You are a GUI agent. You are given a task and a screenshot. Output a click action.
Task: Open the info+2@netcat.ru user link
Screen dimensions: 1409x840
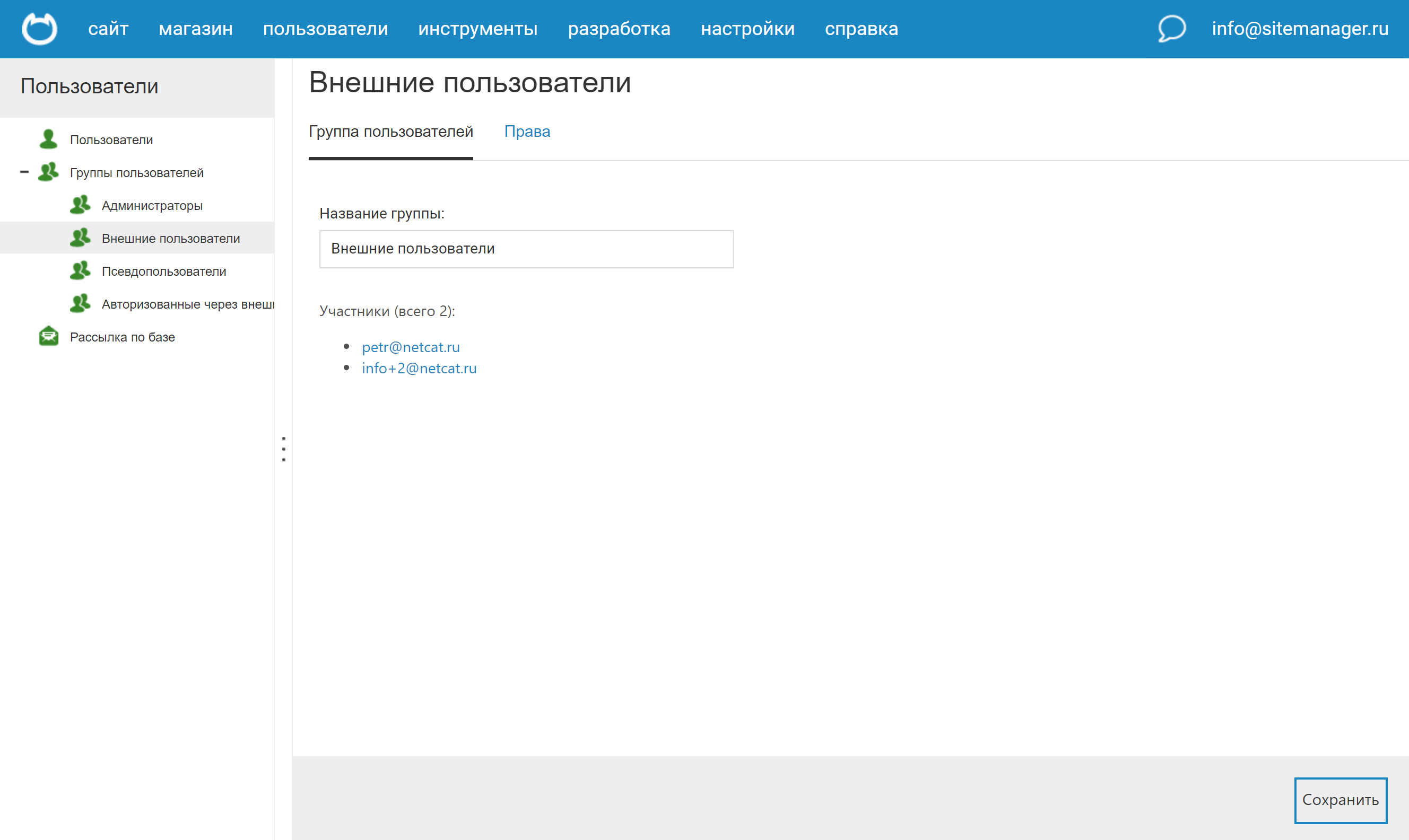pyautogui.click(x=419, y=369)
